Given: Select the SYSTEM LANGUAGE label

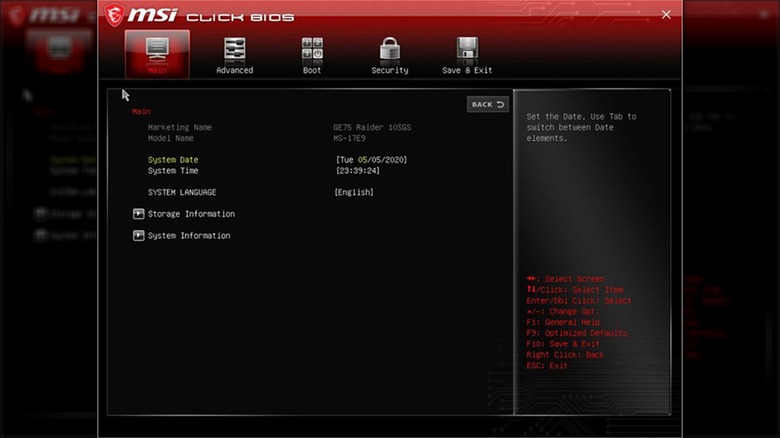Looking at the screenshot, I should (x=182, y=192).
